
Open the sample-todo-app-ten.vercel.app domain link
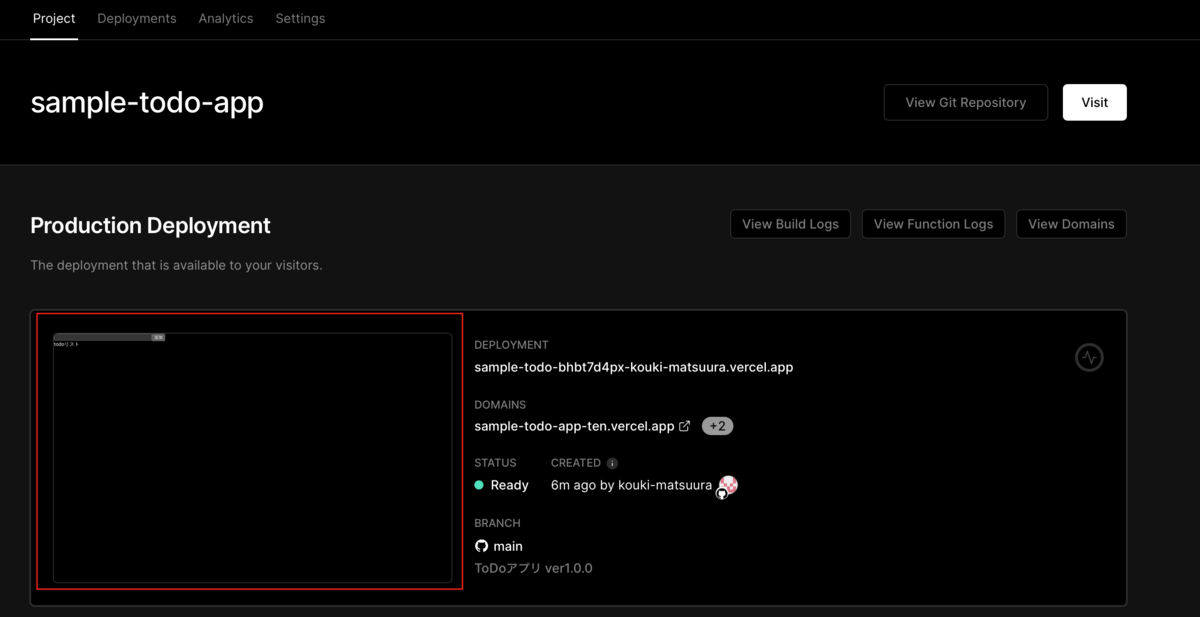tap(574, 426)
